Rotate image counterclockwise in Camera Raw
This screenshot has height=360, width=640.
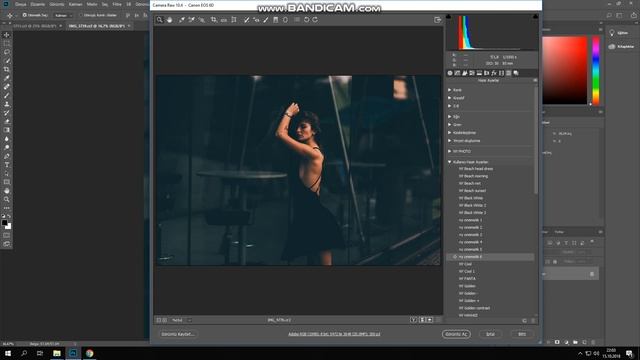point(307,20)
